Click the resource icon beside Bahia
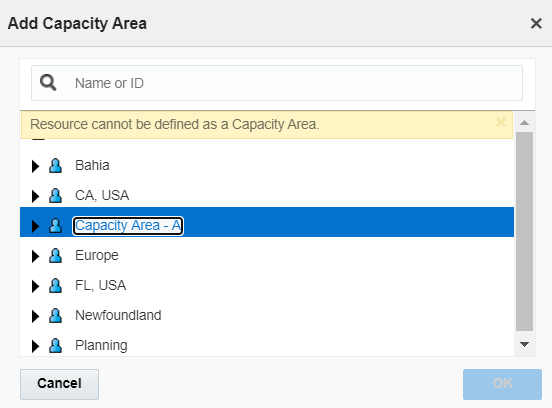 click(55, 165)
